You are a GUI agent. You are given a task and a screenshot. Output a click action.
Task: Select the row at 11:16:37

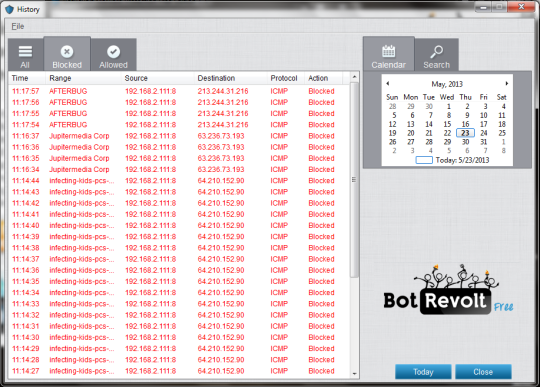pos(179,136)
